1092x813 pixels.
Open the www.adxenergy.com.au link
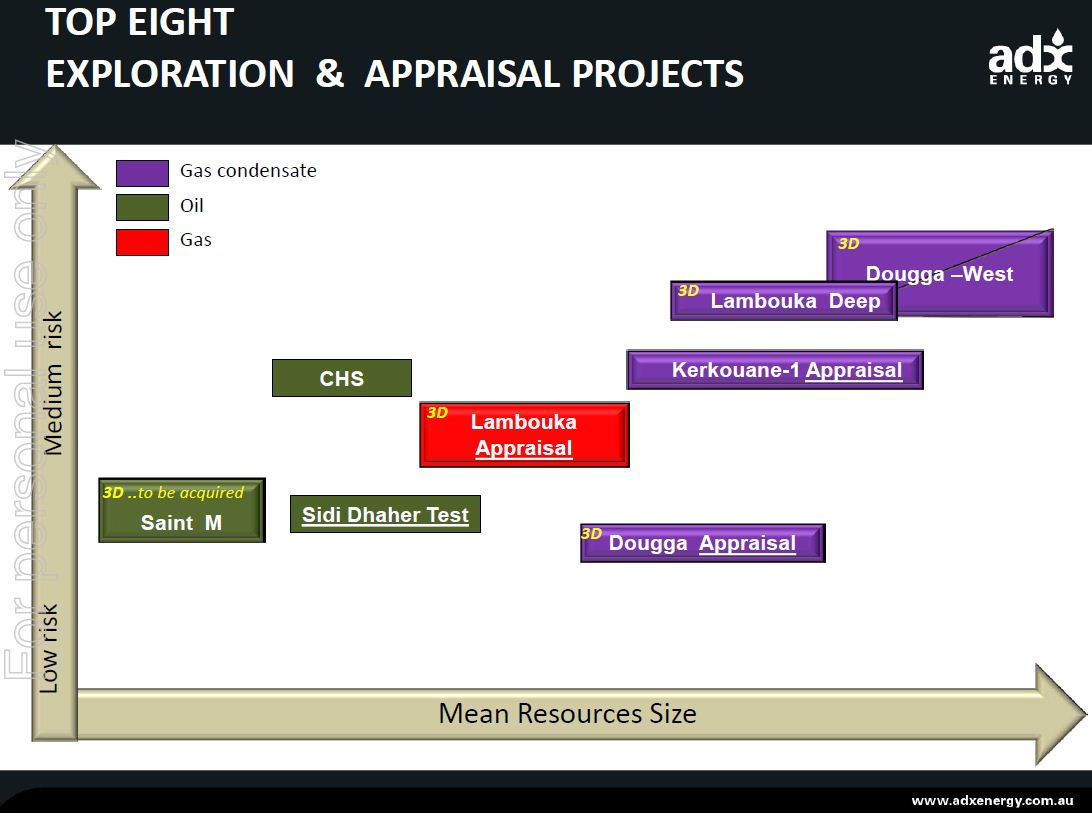[992, 800]
